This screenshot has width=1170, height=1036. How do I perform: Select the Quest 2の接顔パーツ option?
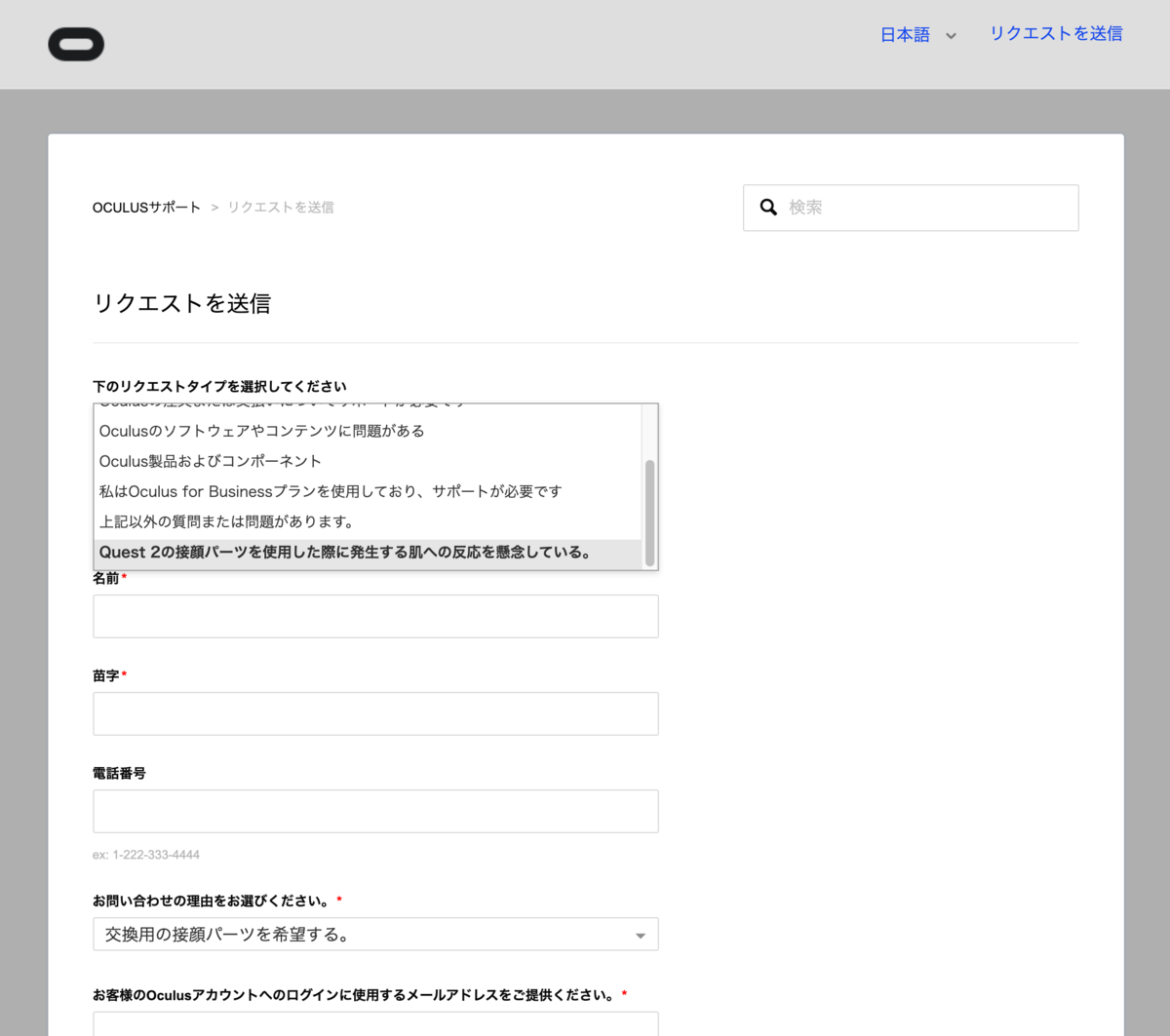coord(368,553)
